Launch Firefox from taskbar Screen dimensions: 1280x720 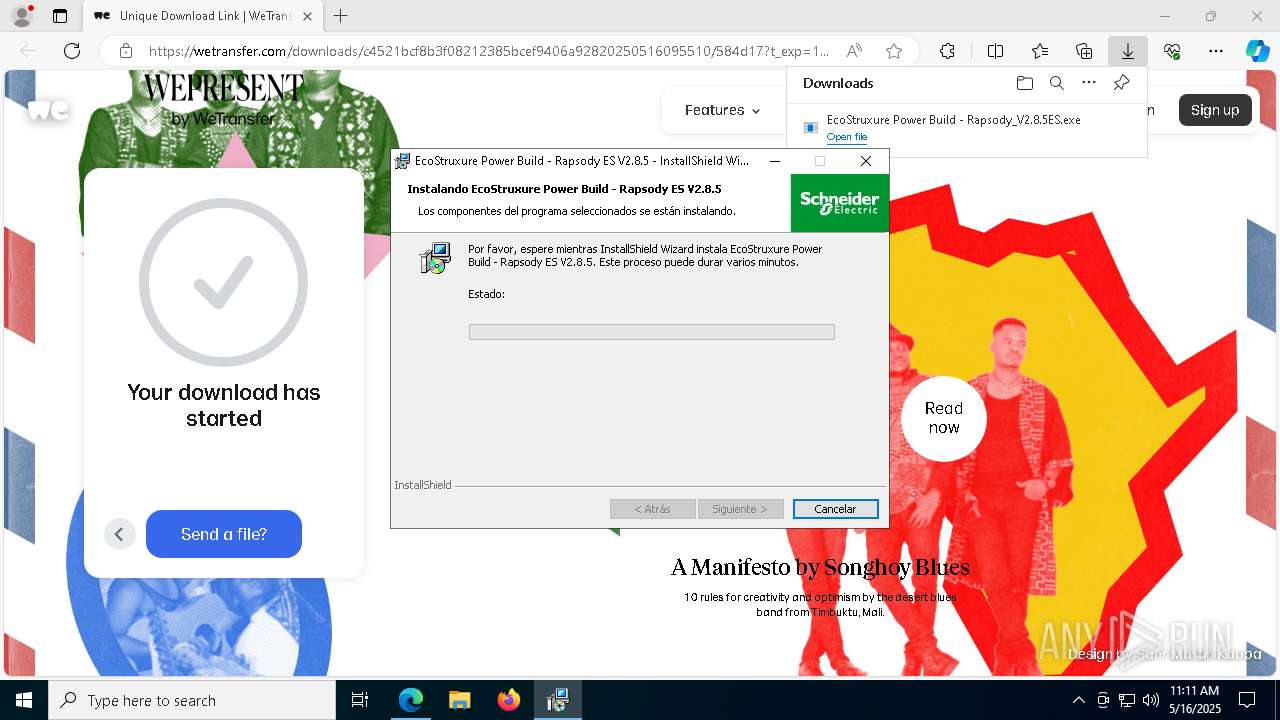click(x=509, y=700)
